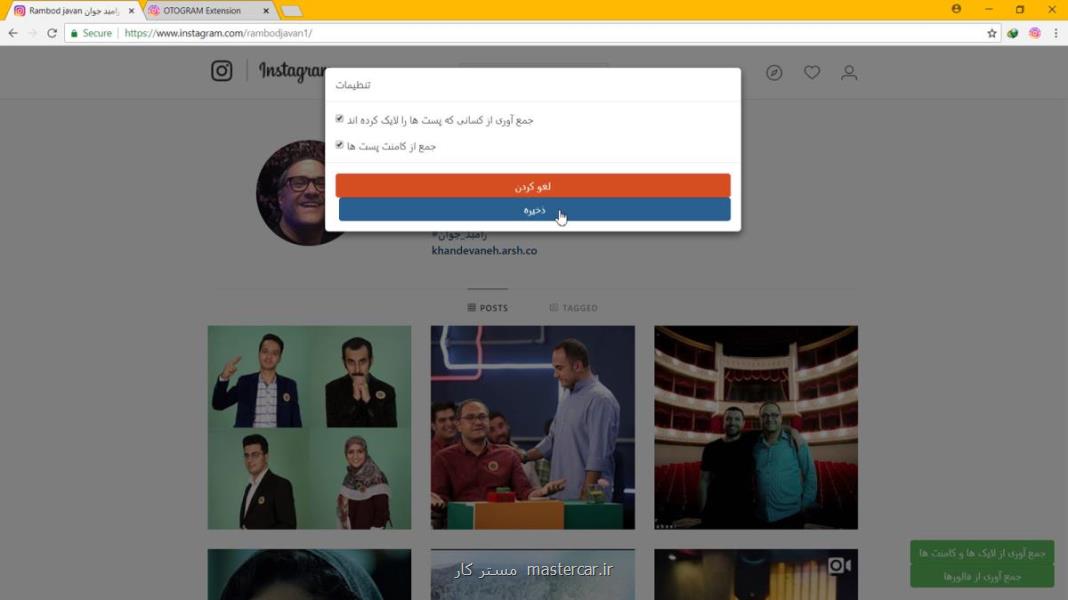Minimize the Chrome window
Image resolution: width=1068 pixels, height=600 pixels.
click(x=988, y=10)
